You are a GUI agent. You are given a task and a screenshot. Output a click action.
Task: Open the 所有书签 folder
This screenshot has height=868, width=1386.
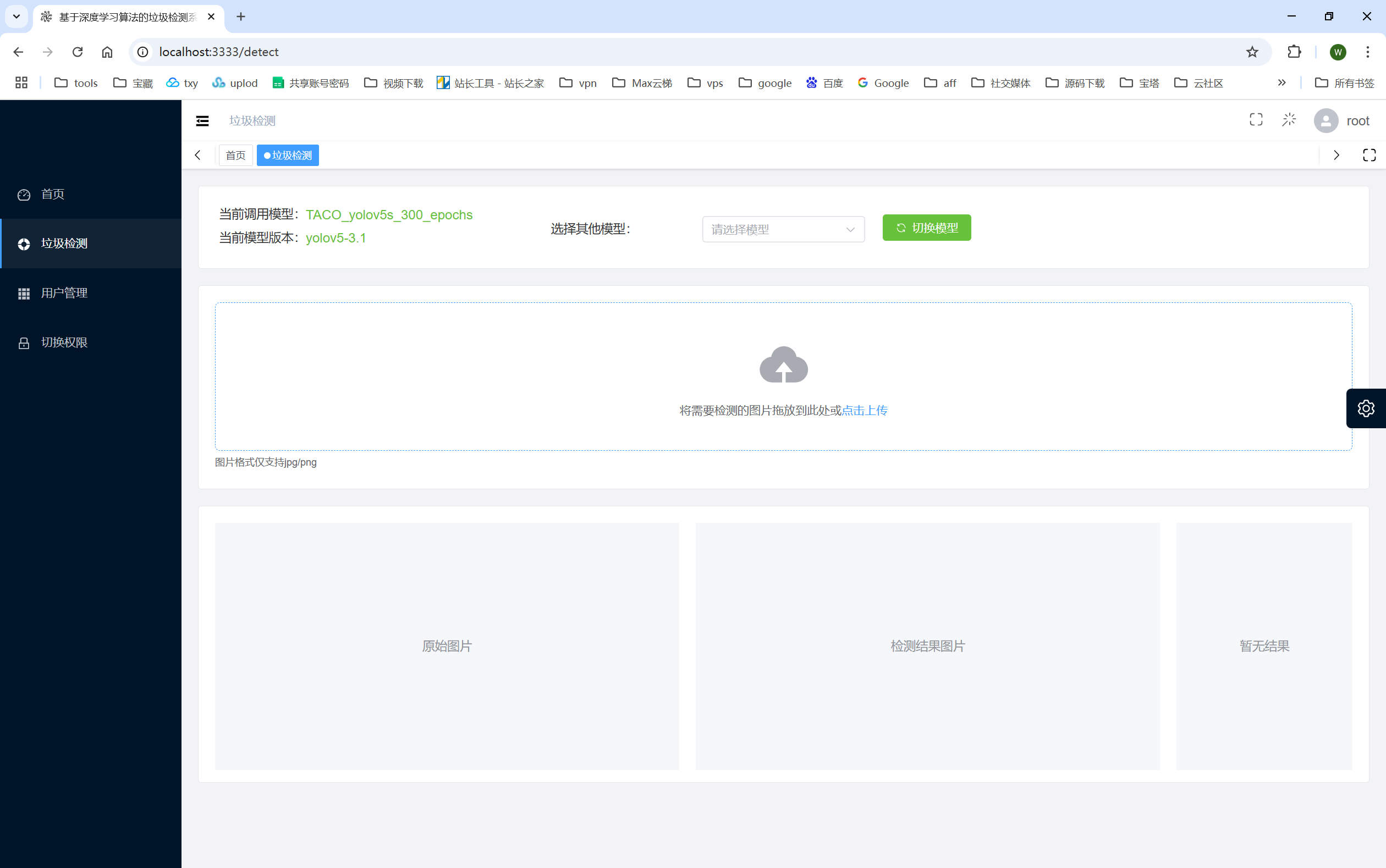(1344, 82)
